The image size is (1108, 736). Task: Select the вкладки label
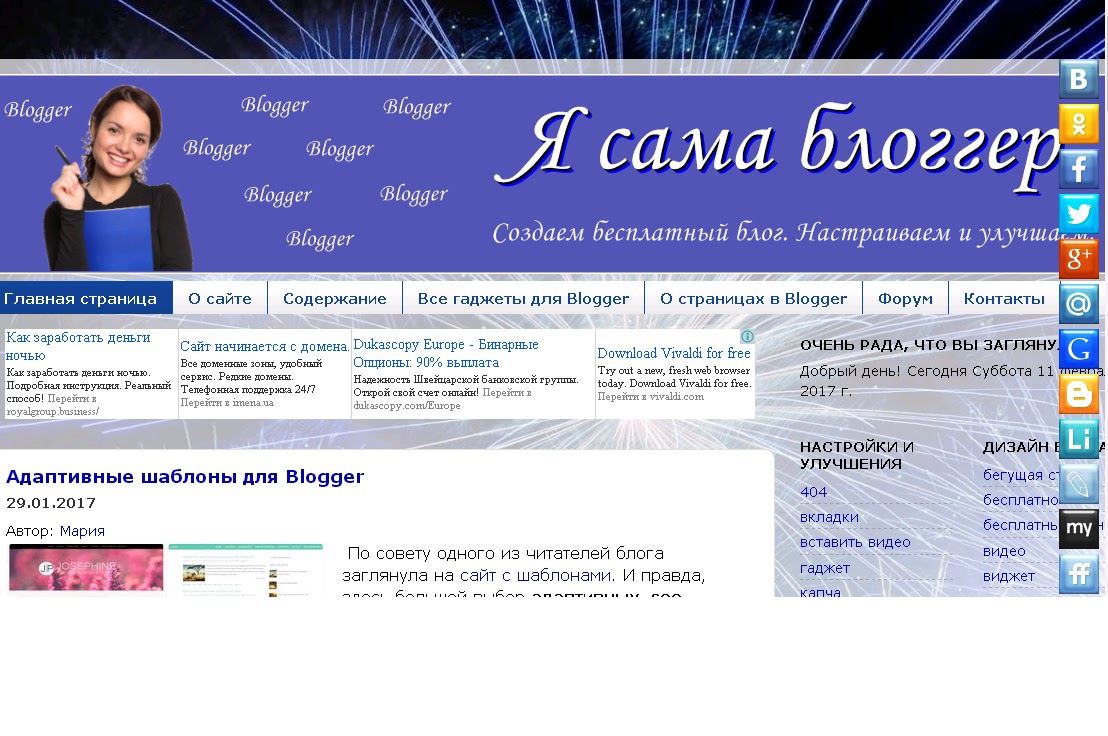click(829, 517)
